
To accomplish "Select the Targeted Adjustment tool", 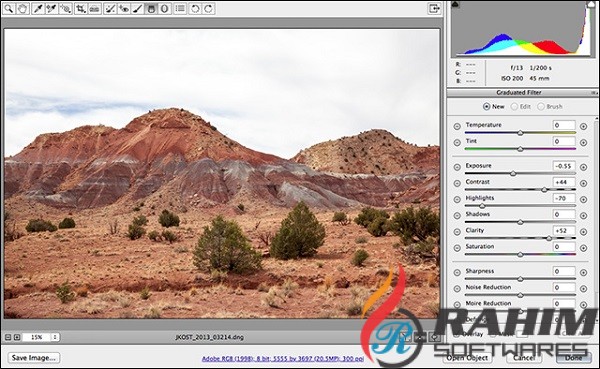I will point(65,8).
